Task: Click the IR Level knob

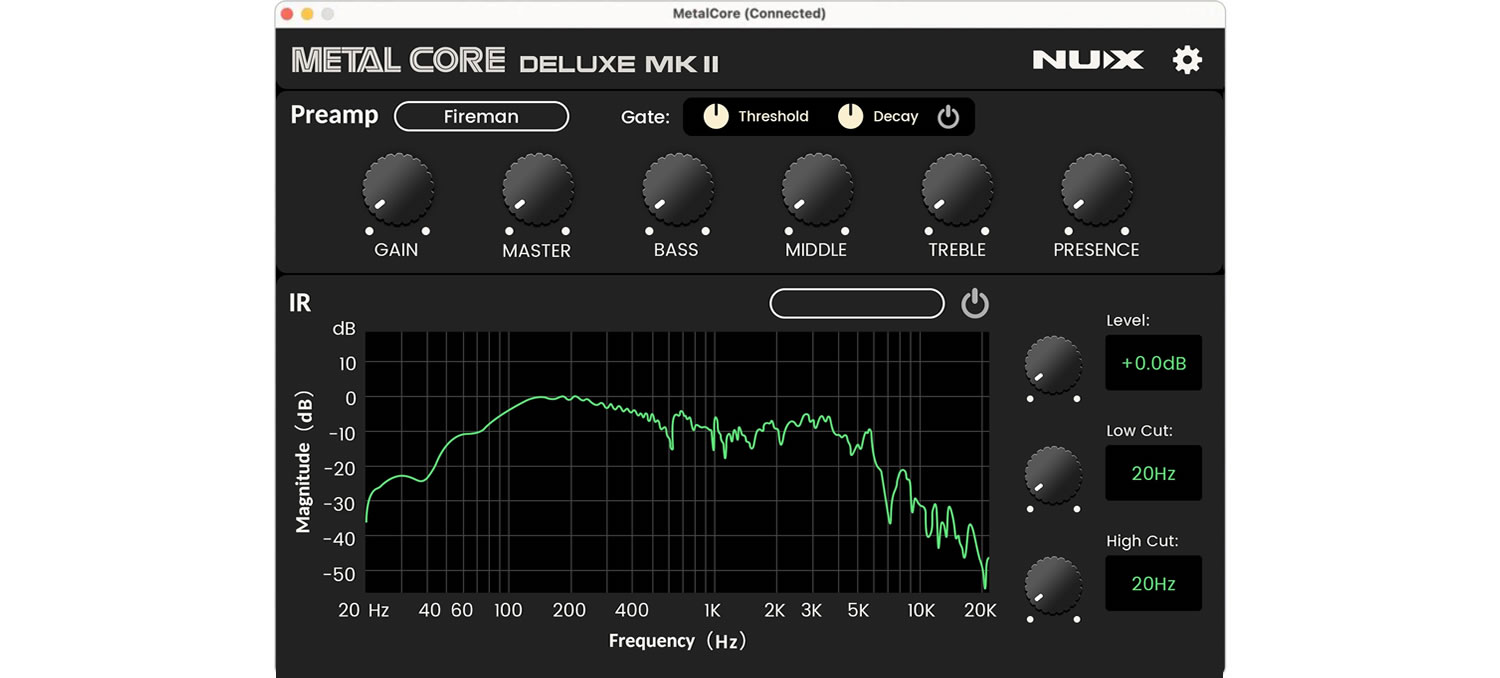Action: tap(1053, 364)
